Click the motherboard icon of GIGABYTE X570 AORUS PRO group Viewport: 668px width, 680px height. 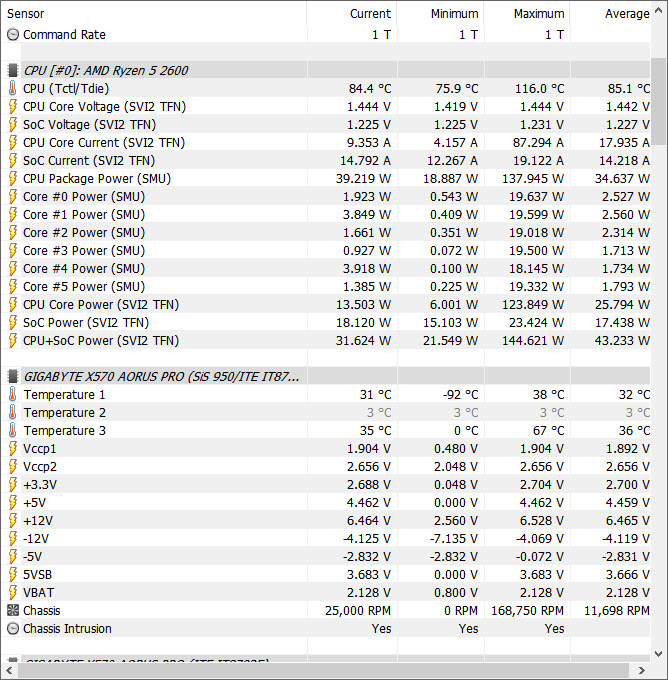[12, 377]
